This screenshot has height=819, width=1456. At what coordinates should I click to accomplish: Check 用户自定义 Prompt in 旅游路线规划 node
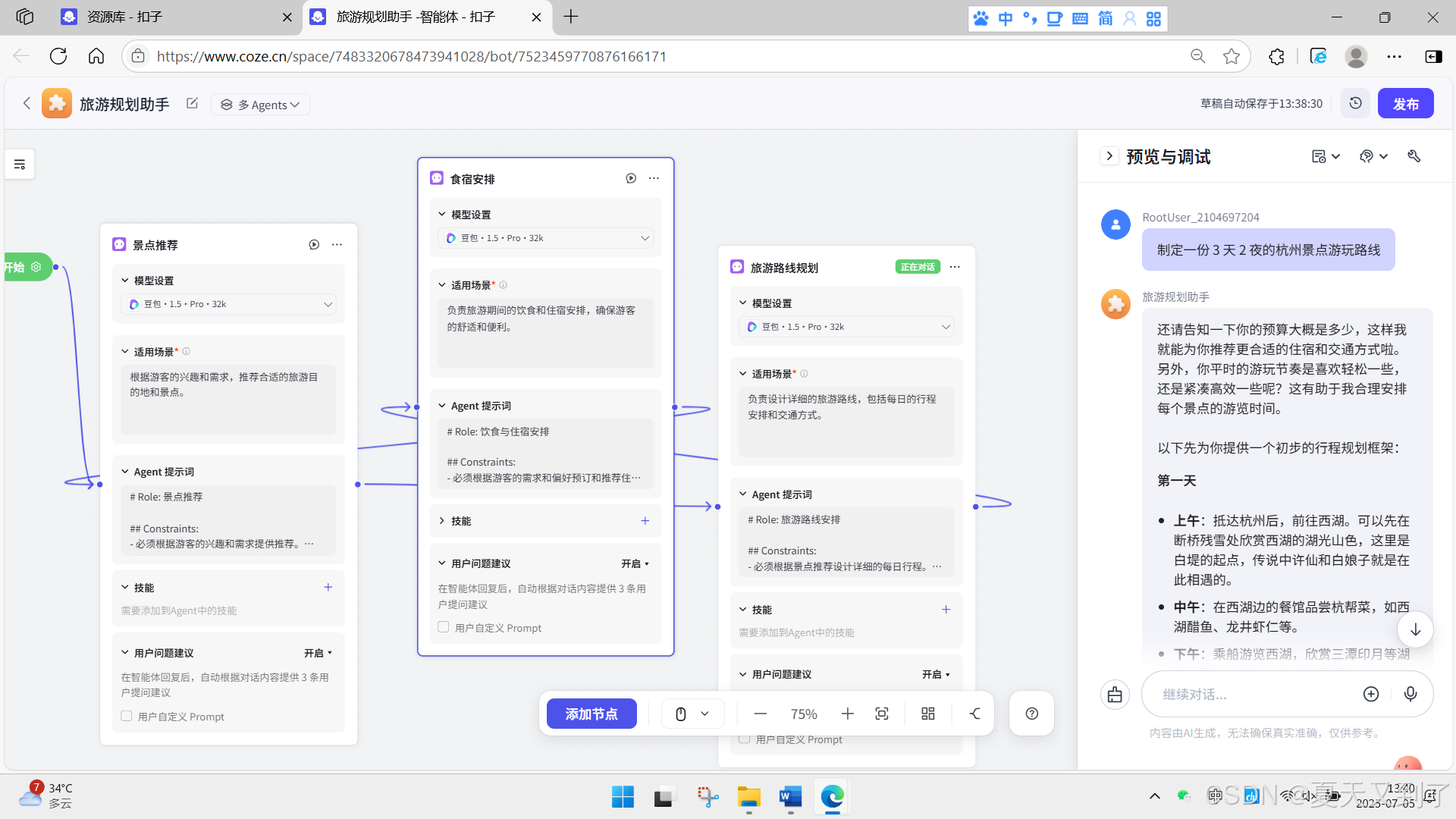(745, 739)
